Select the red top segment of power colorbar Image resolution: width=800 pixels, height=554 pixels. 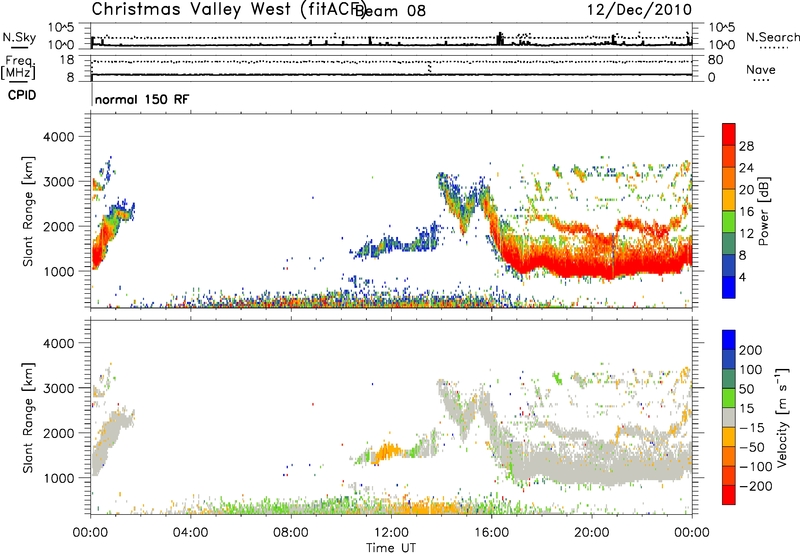729,134
